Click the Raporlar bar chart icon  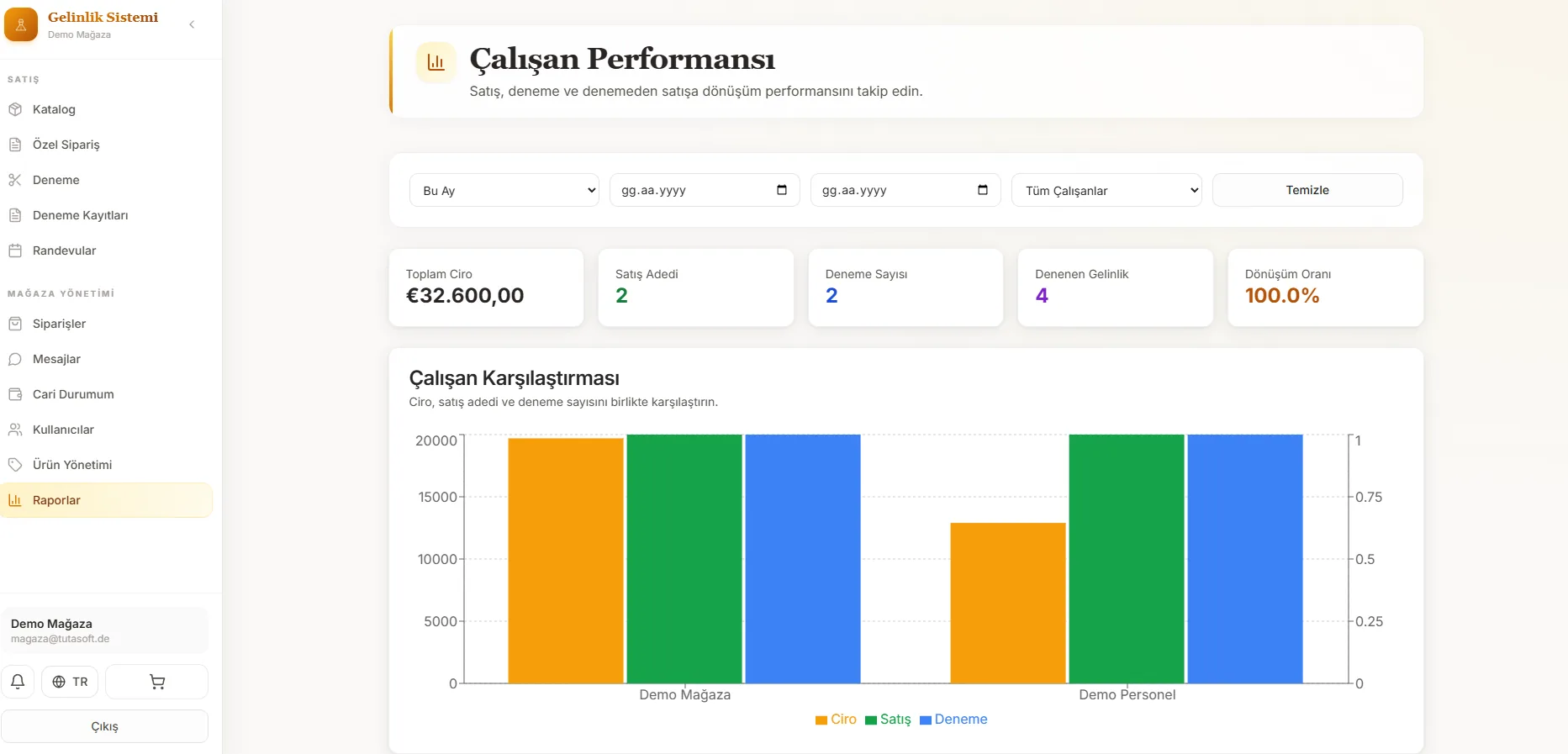tap(15, 500)
